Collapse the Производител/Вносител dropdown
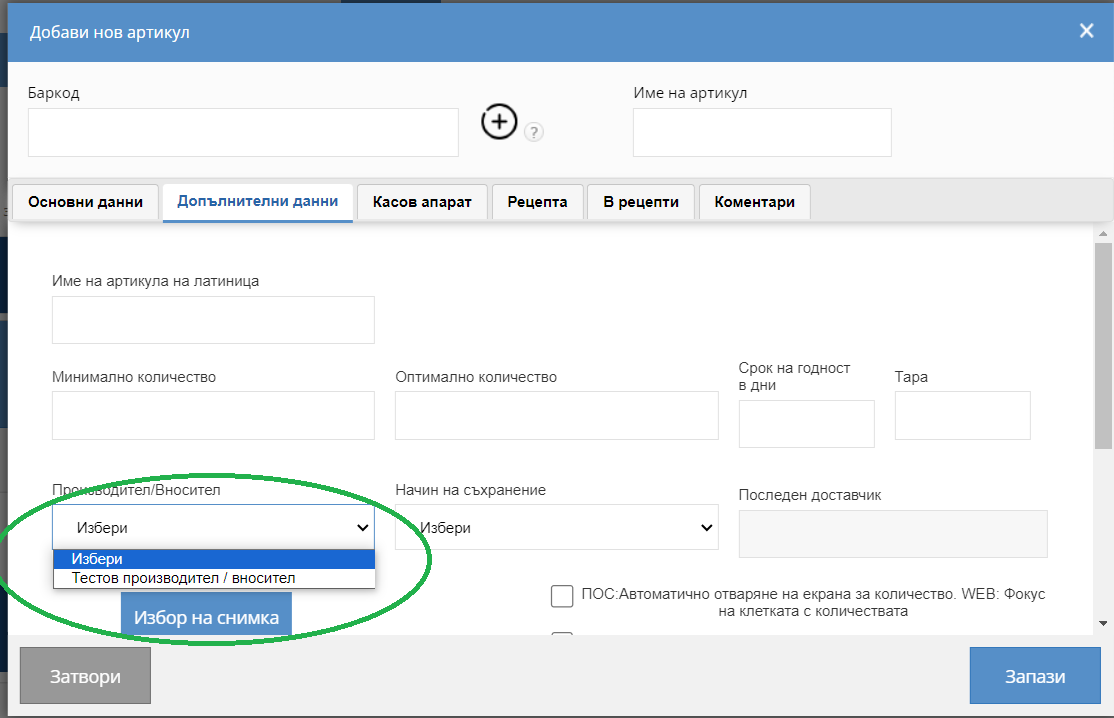The height and width of the screenshot is (718, 1114). tap(213, 527)
